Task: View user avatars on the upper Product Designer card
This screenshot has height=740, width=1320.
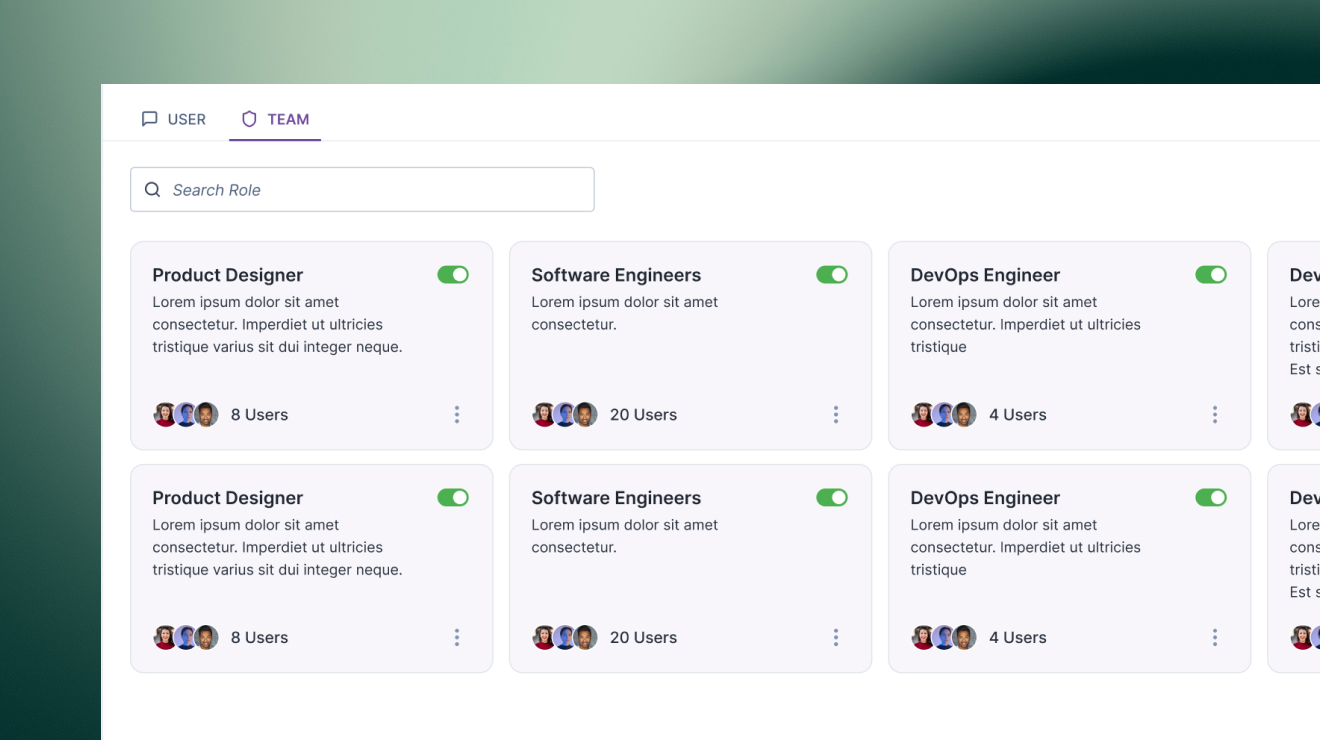Action: click(186, 414)
